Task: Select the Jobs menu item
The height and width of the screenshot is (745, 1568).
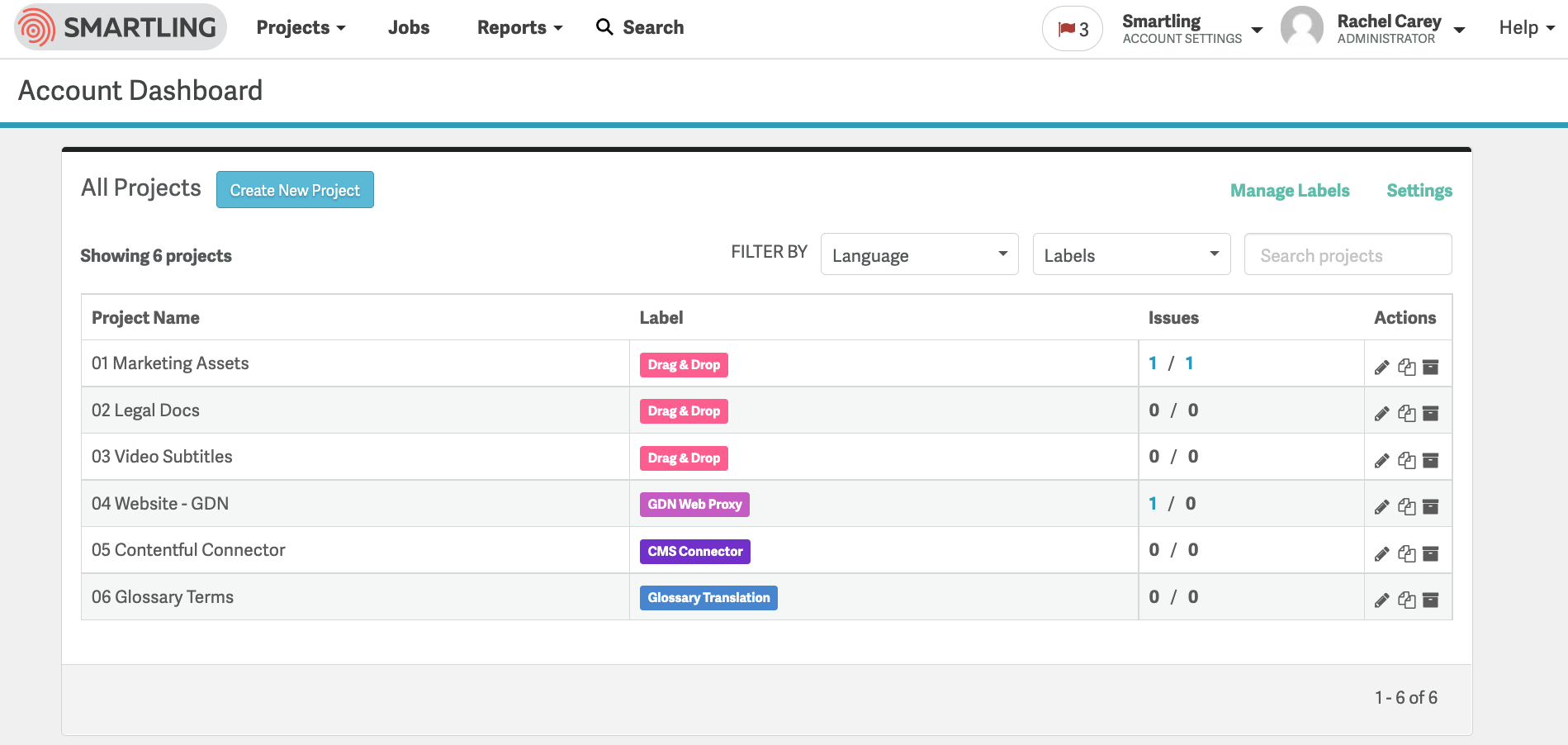Action: point(408,27)
